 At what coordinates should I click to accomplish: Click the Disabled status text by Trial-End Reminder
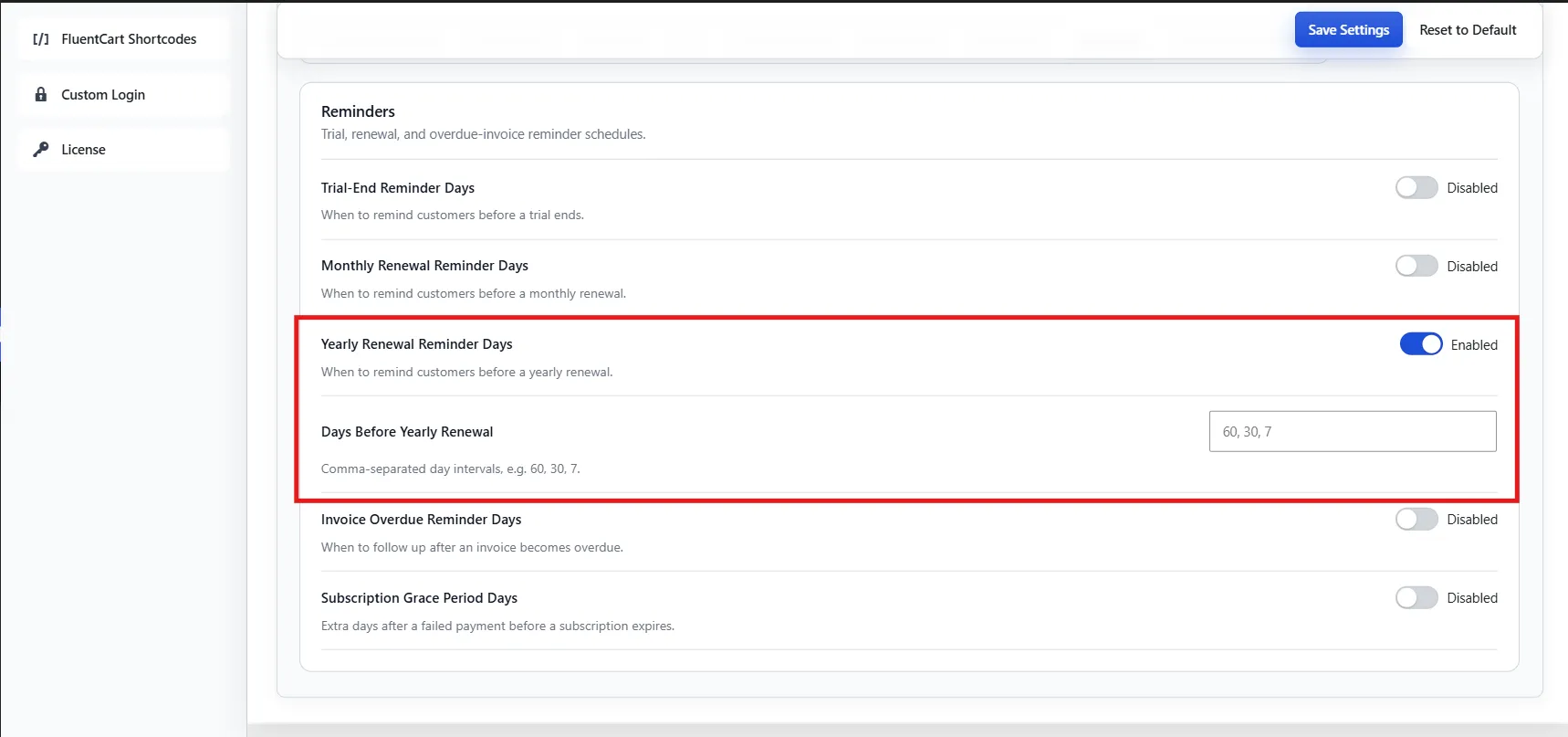point(1472,188)
